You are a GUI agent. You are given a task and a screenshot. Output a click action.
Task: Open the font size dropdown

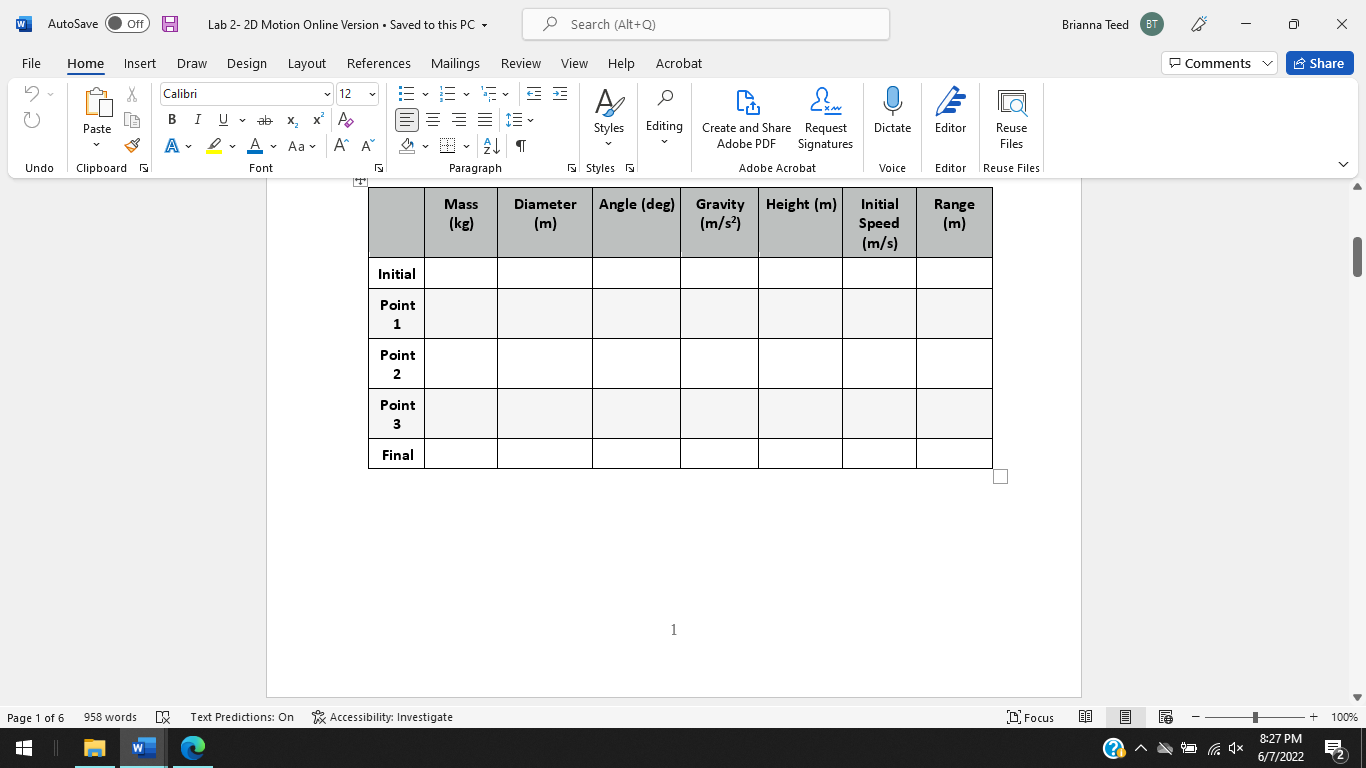click(x=373, y=94)
